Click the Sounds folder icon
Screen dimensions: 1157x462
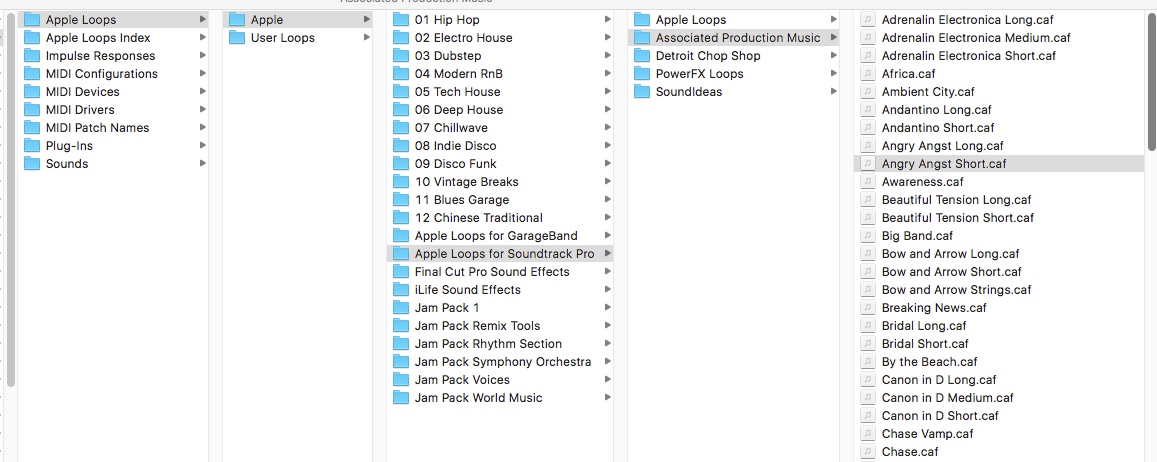coord(32,164)
